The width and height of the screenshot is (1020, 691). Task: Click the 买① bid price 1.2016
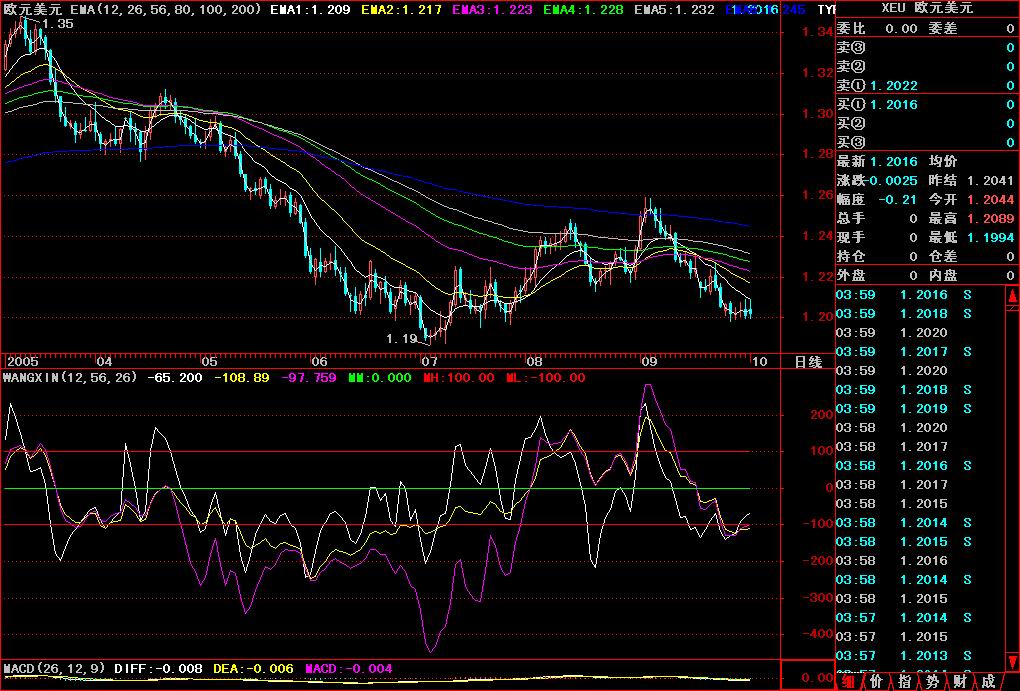[x=894, y=105]
